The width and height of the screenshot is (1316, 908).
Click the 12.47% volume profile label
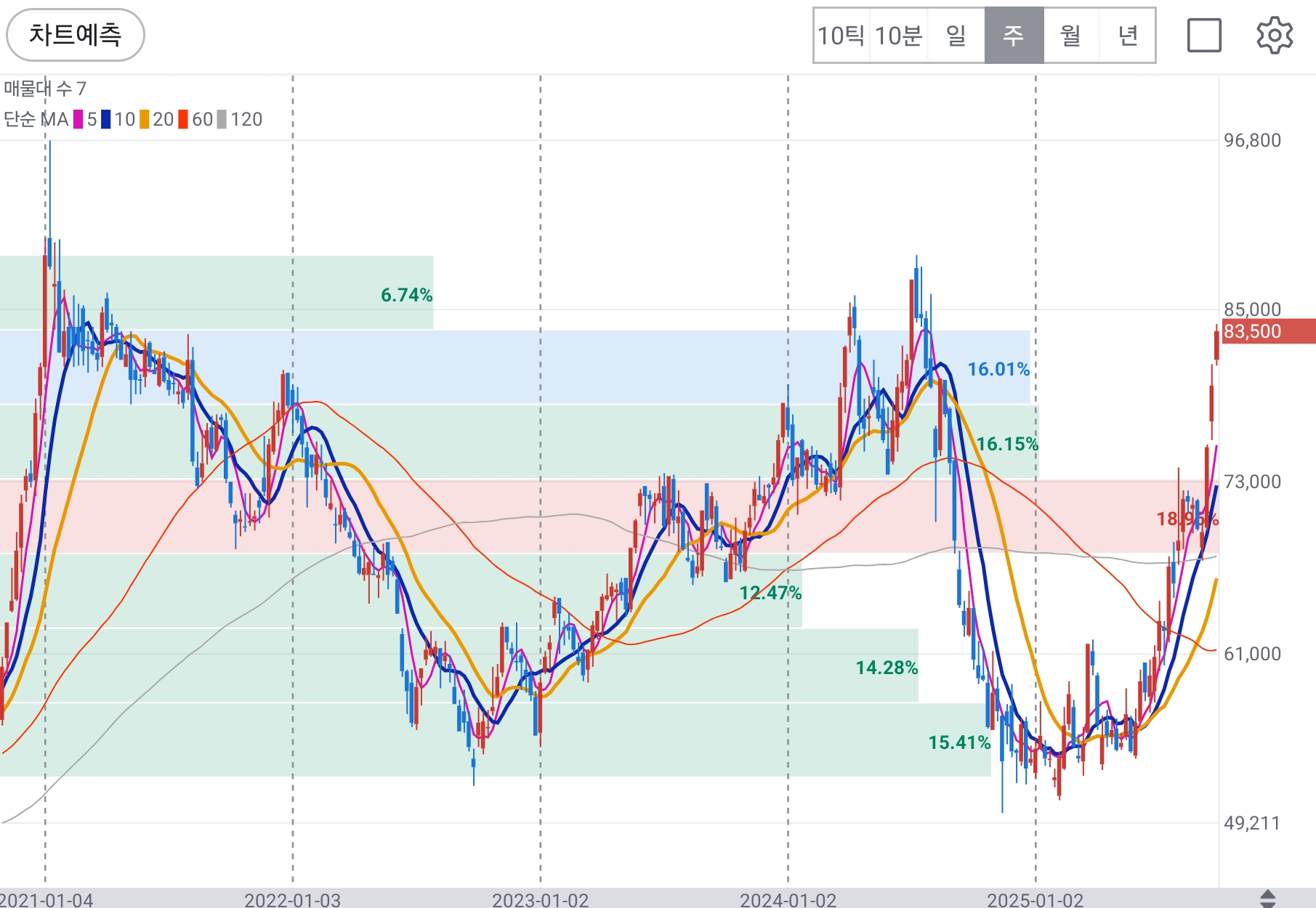pyautogui.click(x=770, y=593)
